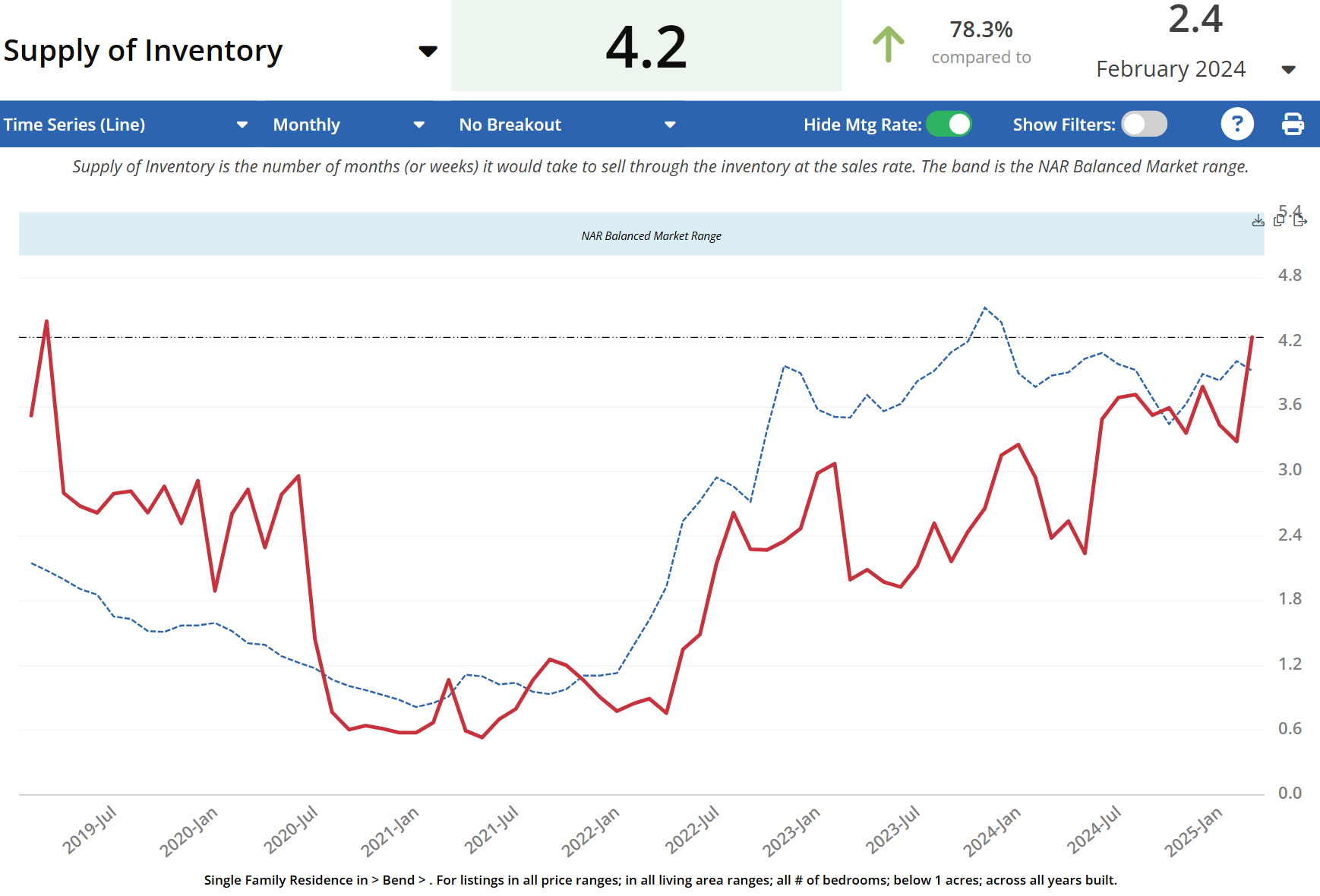Click the 2021-Jan x-axis label
Viewport: 1320px width, 896px height.
pyautogui.click(x=390, y=831)
